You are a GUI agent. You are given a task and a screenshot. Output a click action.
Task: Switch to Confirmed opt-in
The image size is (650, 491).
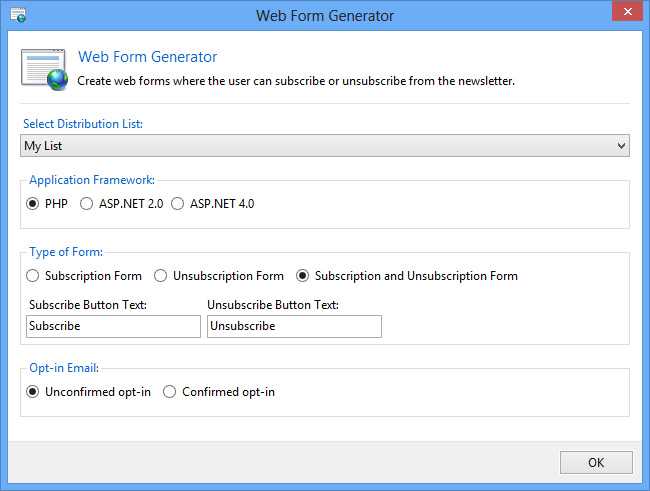click(x=171, y=392)
